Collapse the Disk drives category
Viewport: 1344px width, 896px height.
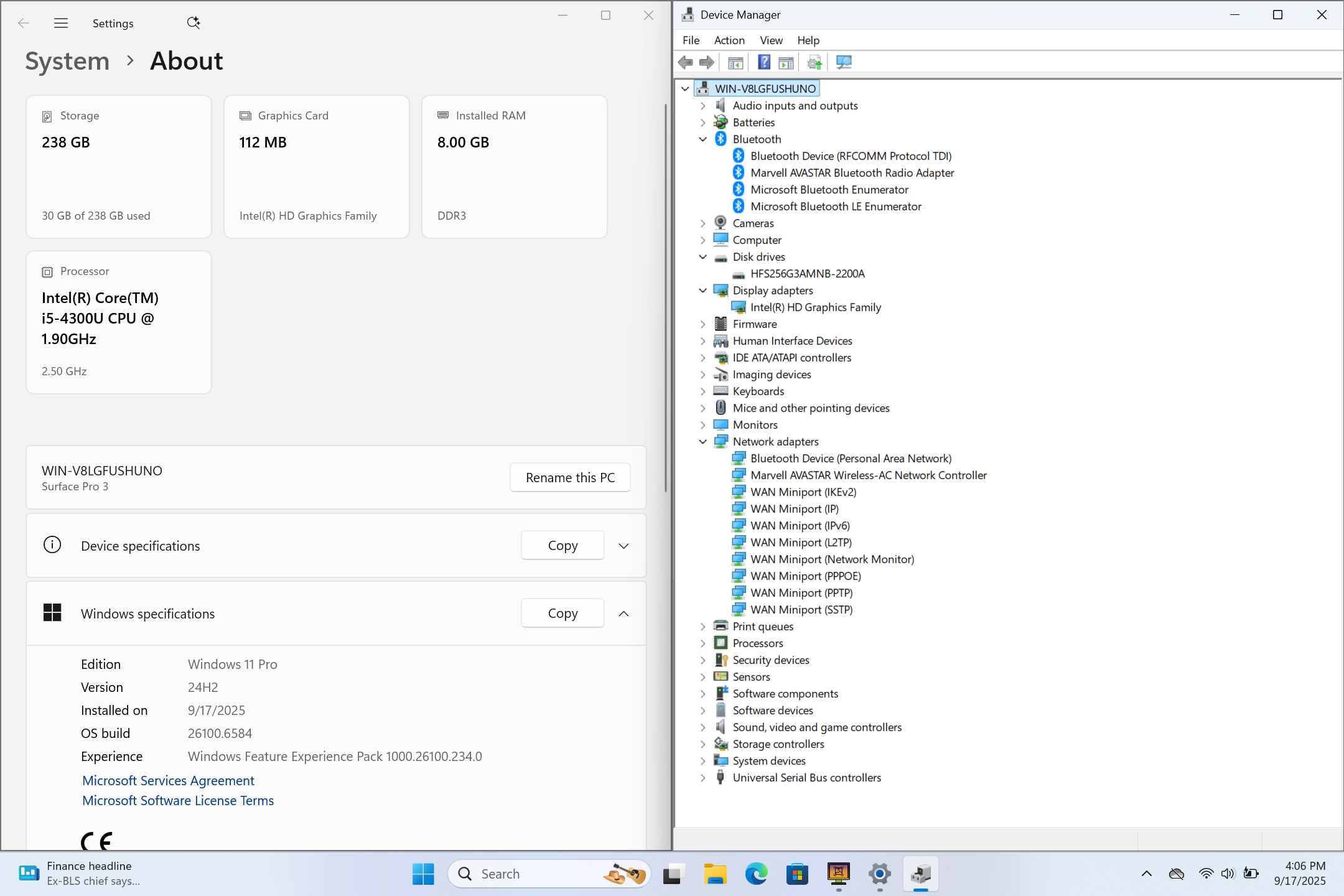tap(703, 257)
